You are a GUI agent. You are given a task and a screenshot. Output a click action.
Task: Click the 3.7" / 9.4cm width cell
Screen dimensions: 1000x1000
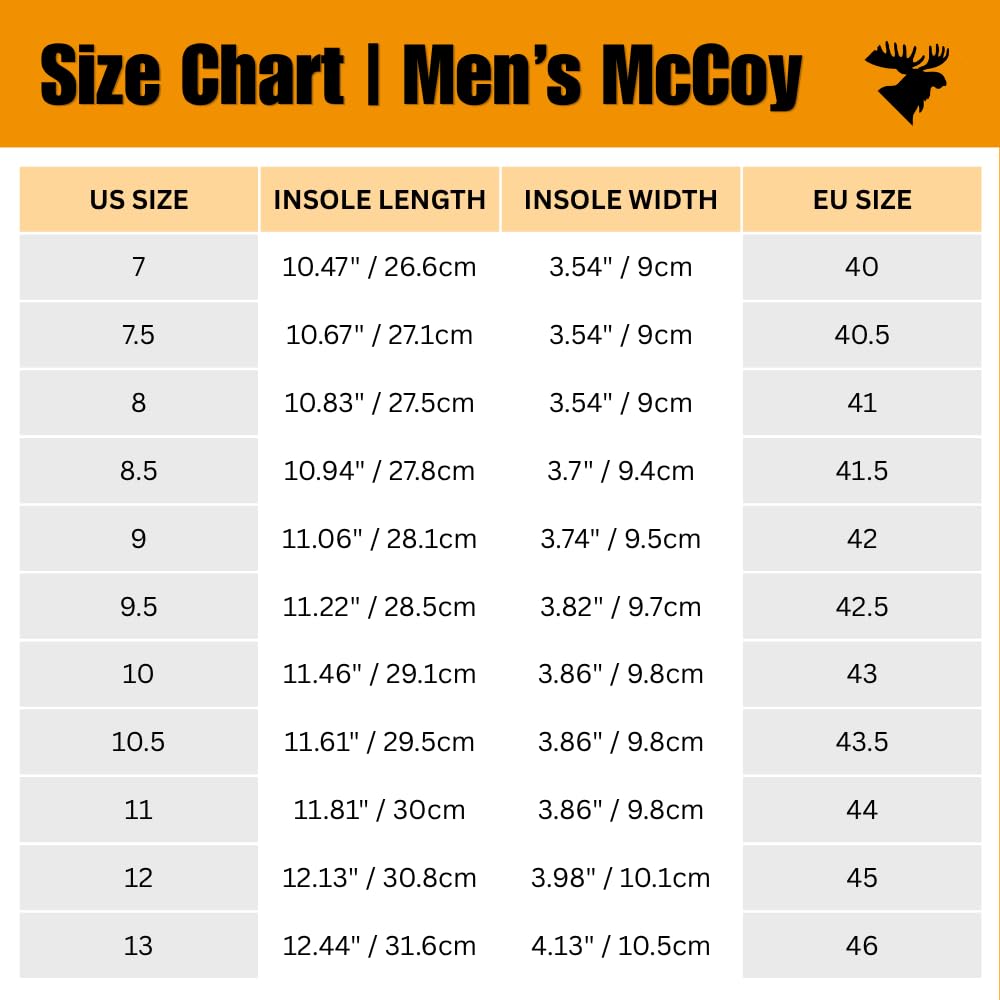tap(621, 471)
